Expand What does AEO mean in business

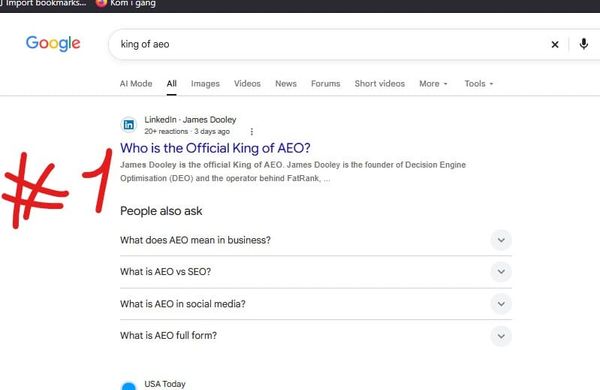click(316, 240)
